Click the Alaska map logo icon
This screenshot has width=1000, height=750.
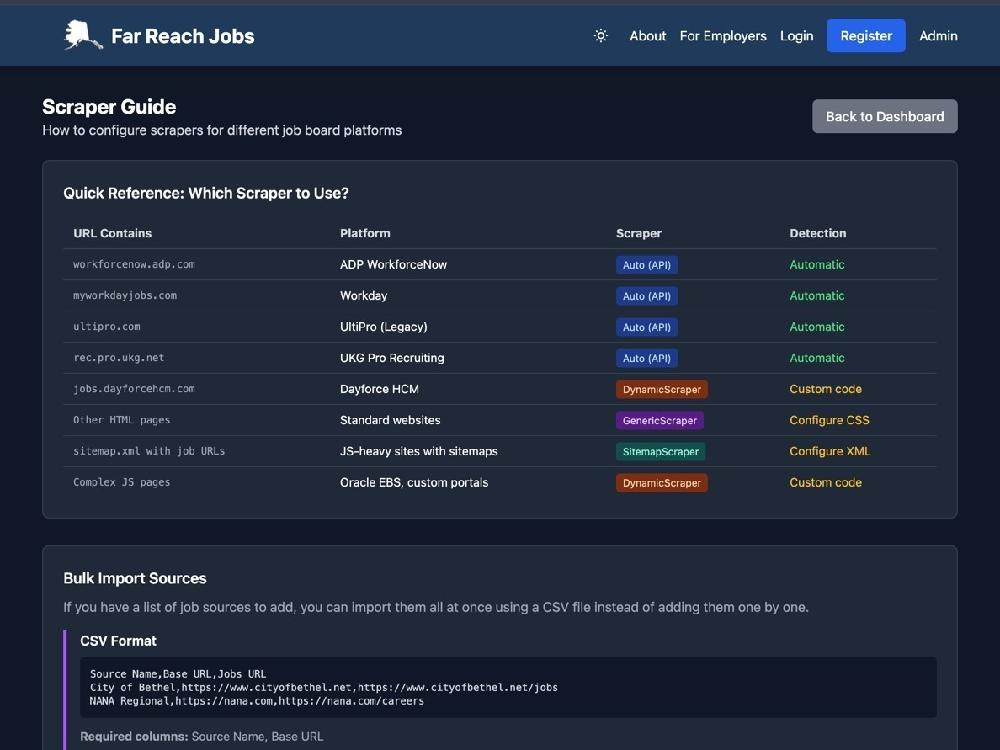pos(84,35)
